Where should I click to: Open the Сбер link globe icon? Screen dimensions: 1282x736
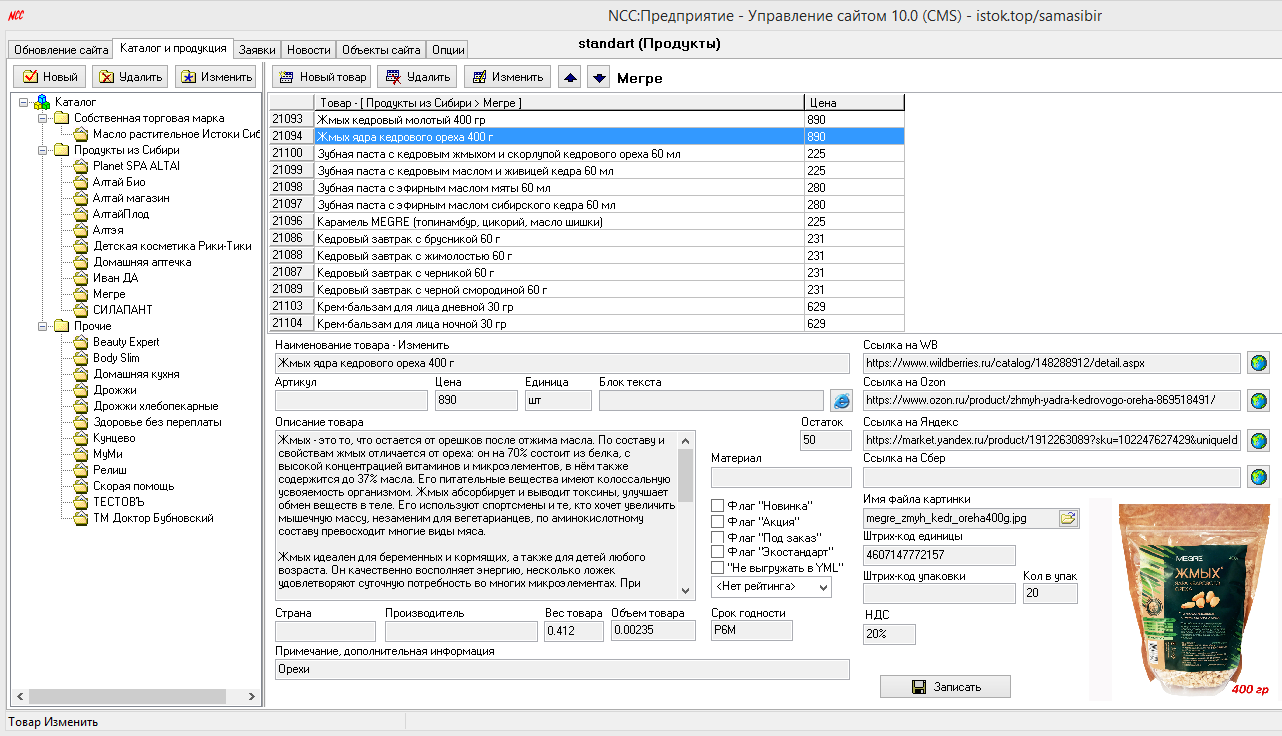[1258, 477]
